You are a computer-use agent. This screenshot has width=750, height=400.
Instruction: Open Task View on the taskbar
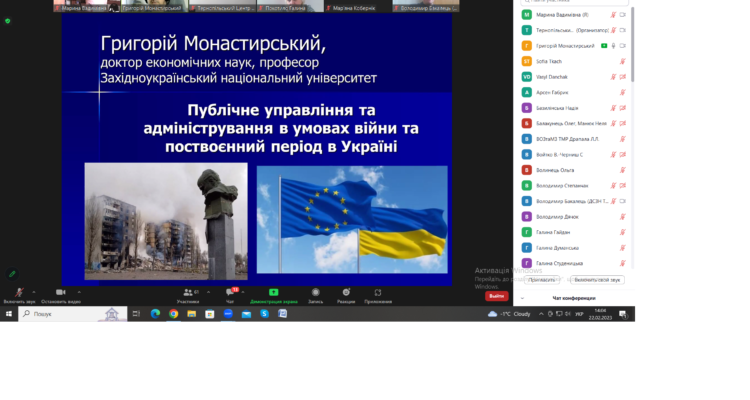click(136, 314)
